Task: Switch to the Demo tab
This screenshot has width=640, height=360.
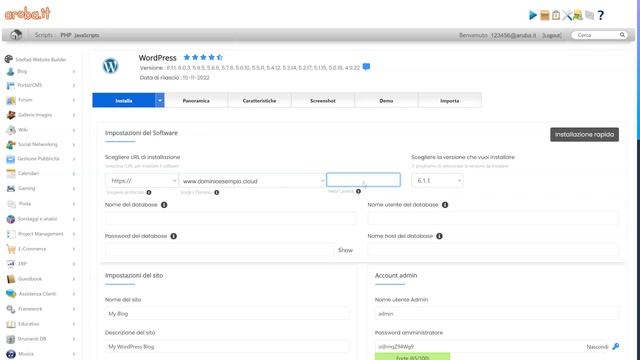Action: coord(386,100)
